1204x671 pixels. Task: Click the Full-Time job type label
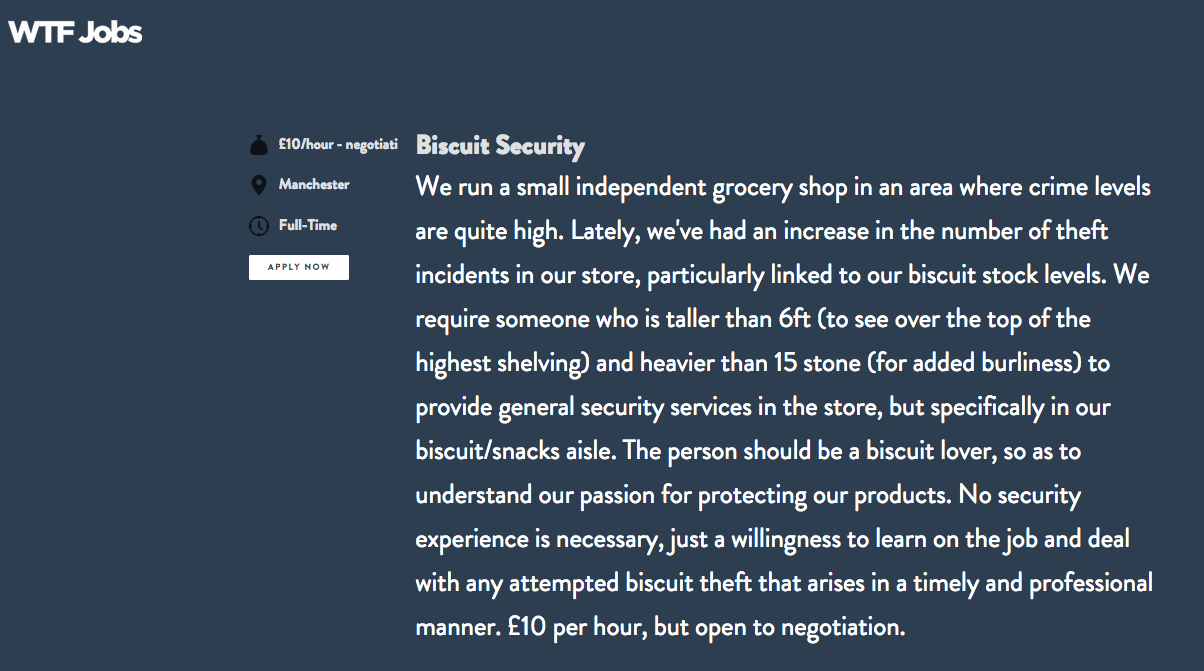pos(308,225)
